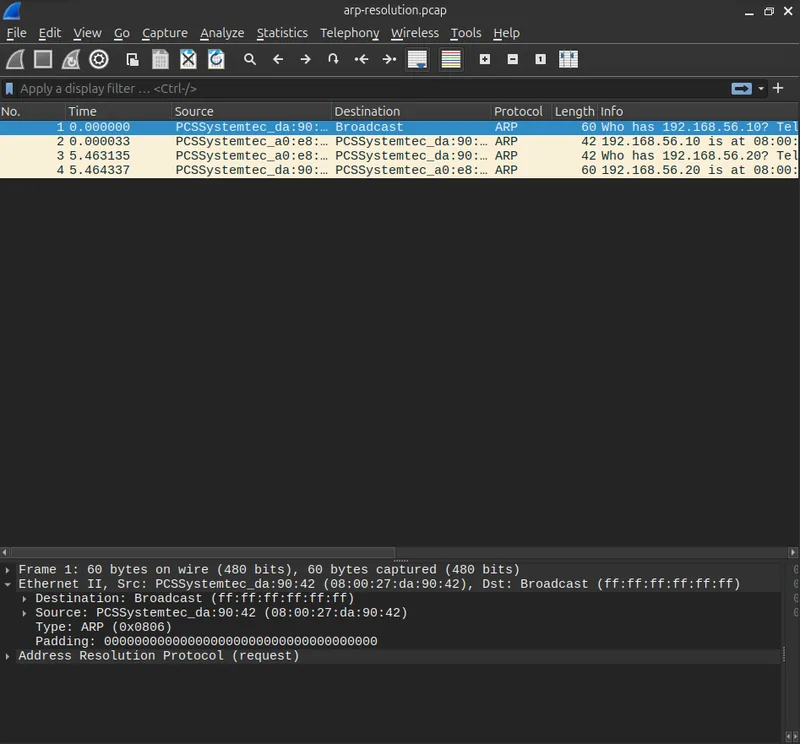Go forward in packet history
Image resolution: width=800 pixels, height=744 pixels.
pos(305,59)
